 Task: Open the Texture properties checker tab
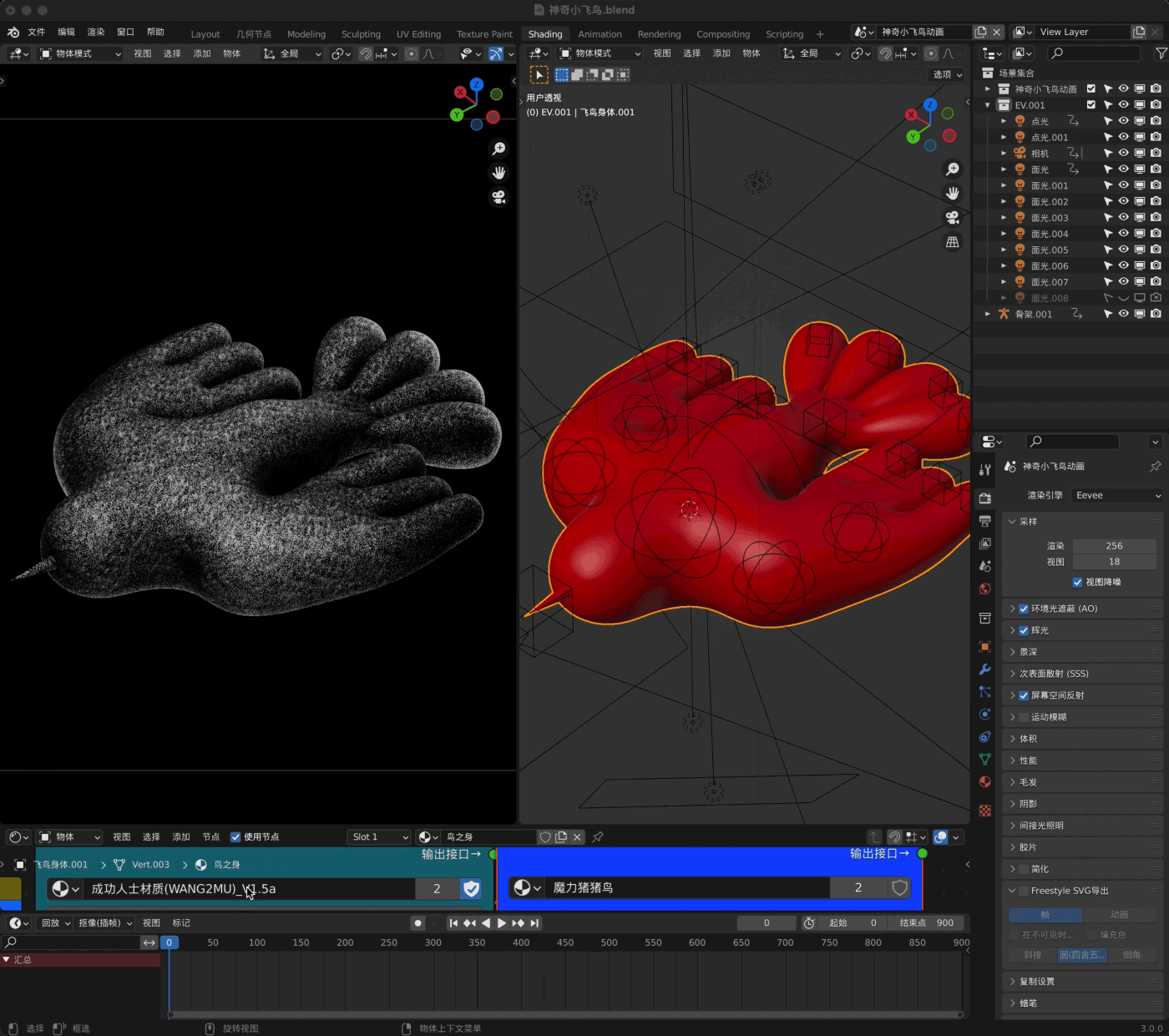[985, 811]
